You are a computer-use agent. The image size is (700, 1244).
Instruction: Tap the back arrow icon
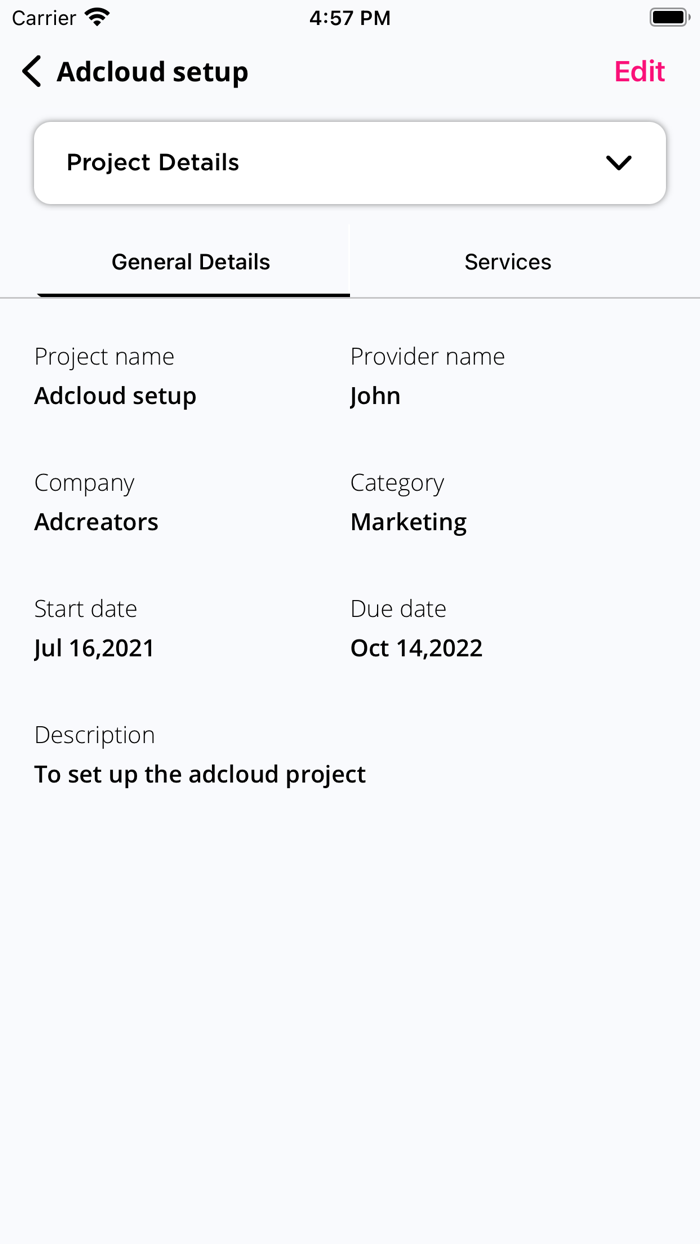32,72
